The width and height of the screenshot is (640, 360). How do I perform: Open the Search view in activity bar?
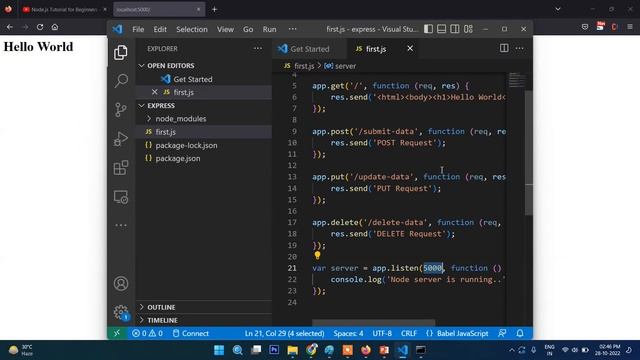click(x=121, y=81)
